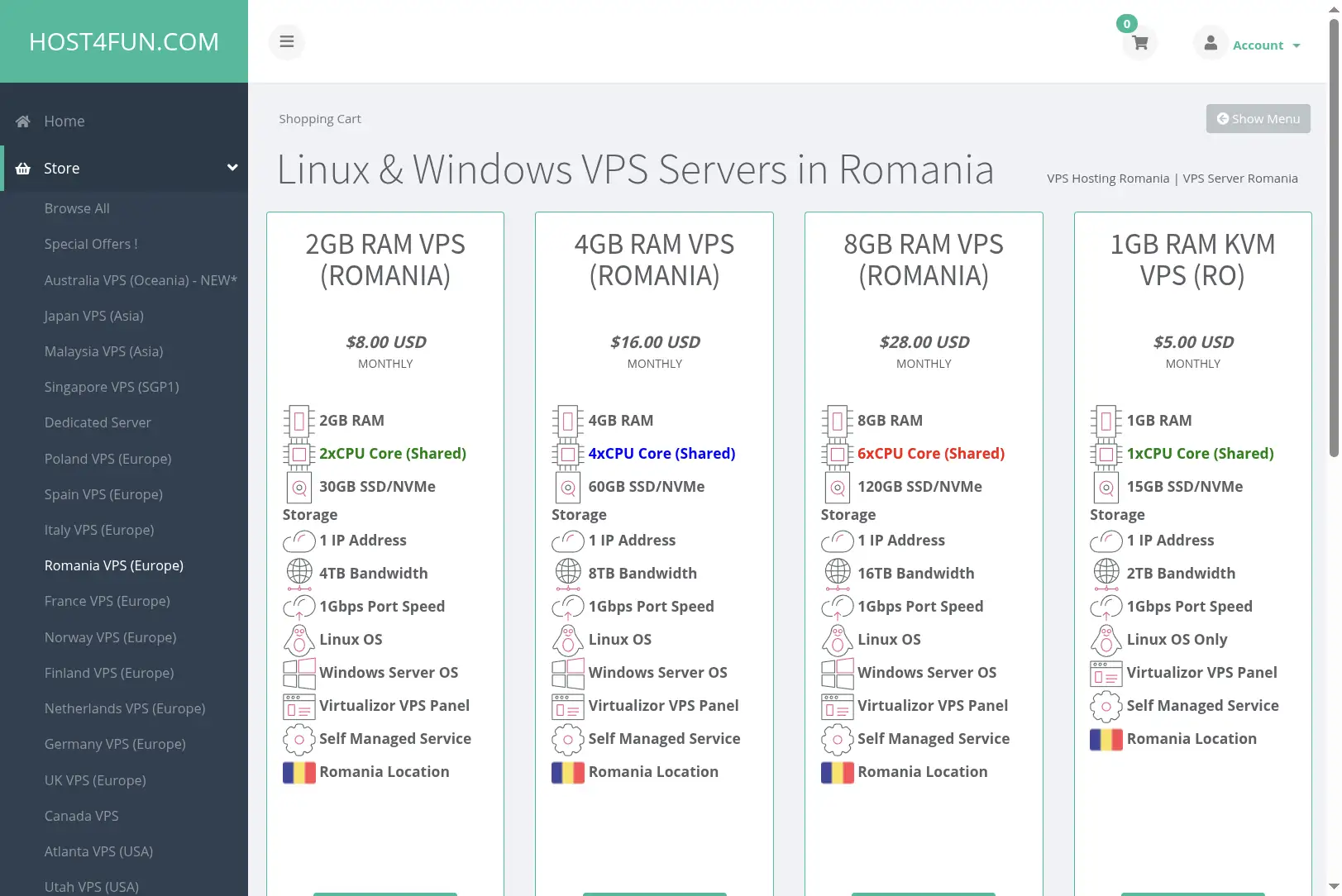
Task: Open the Dedicated Server sidebar link
Action: tap(98, 422)
